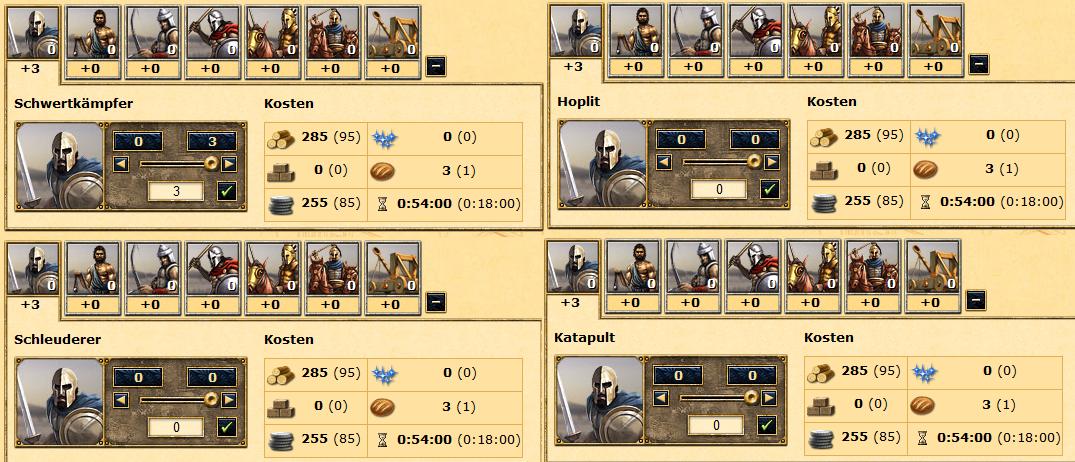Click the large Schwertkämpfer unit portrait
The height and width of the screenshot is (462, 1075).
tap(59, 165)
